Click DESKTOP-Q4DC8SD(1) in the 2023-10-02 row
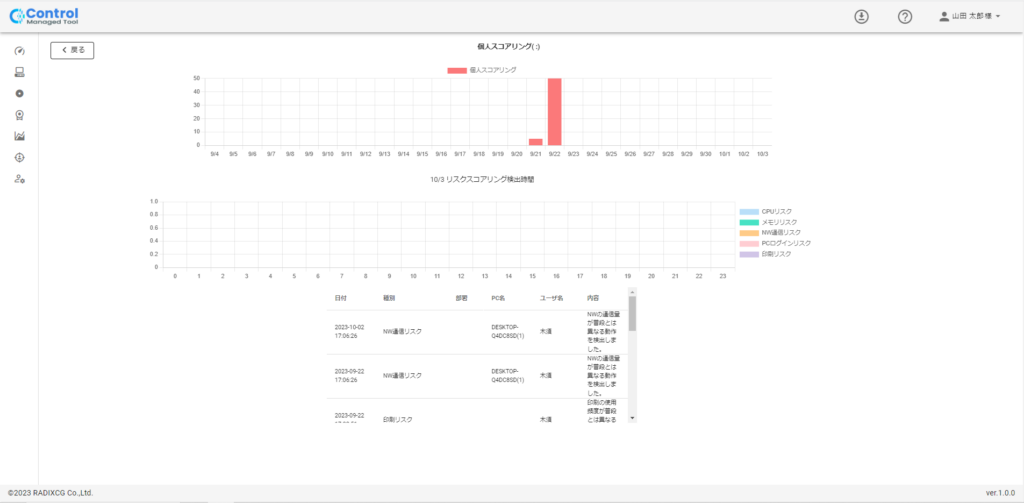 508,331
